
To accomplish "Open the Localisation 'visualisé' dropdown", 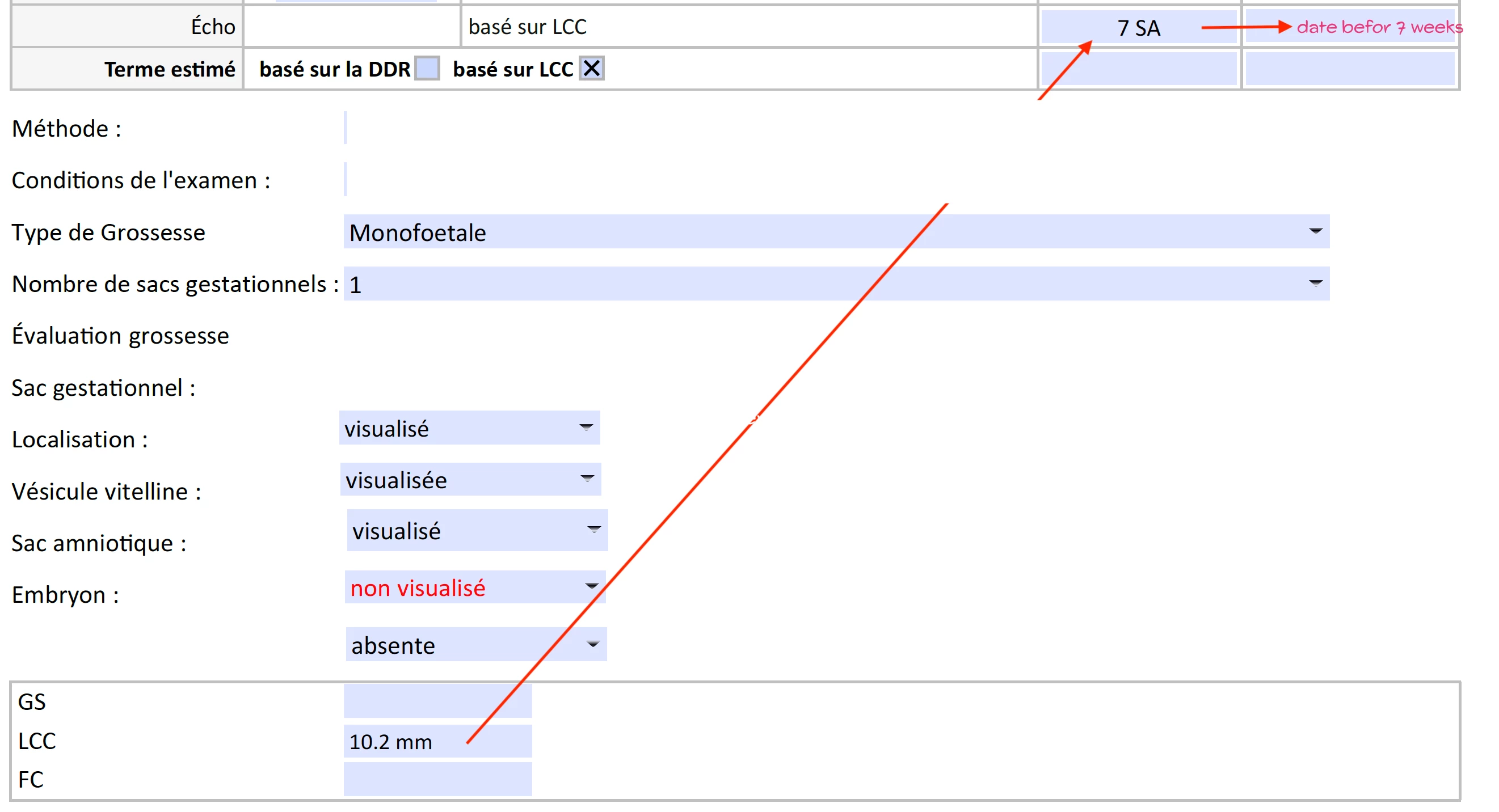I will click(x=586, y=428).
